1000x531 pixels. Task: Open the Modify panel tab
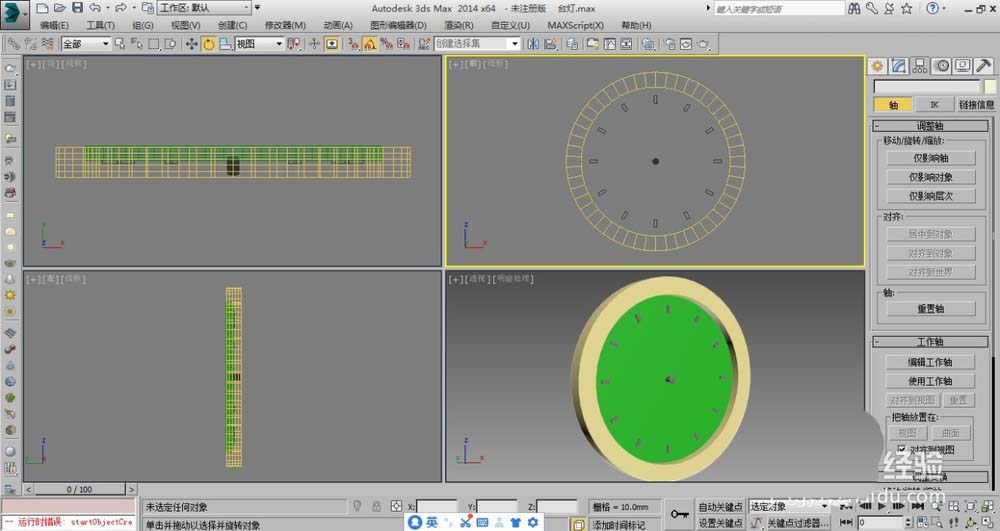click(899, 66)
